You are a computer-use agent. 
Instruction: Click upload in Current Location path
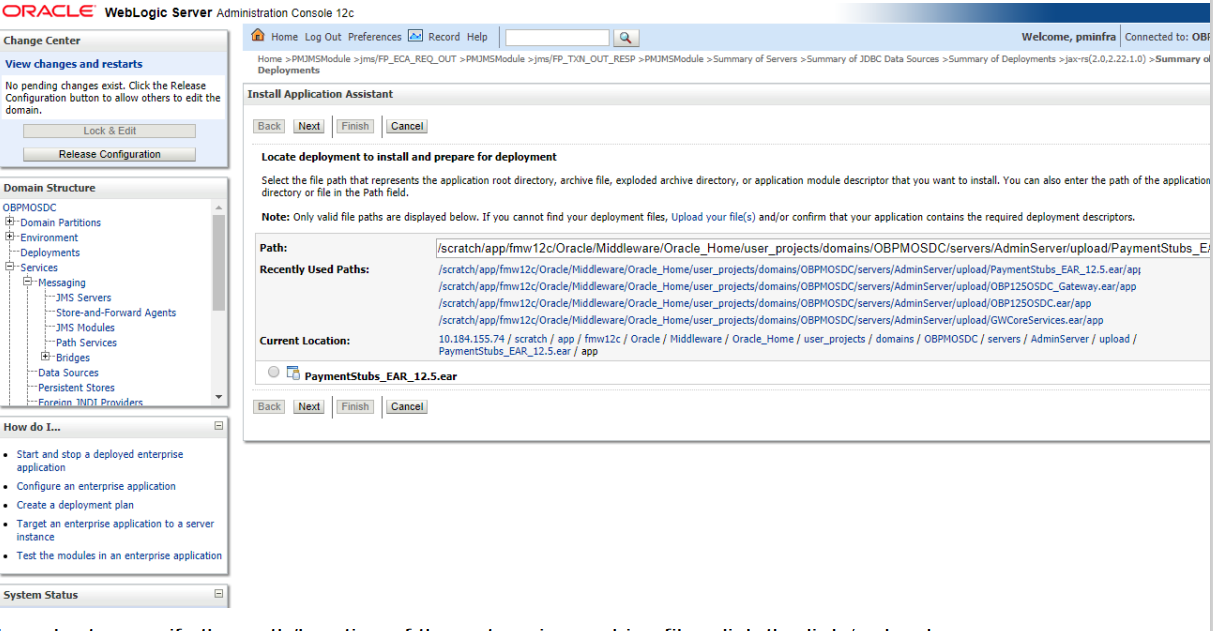tap(1114, 339)
